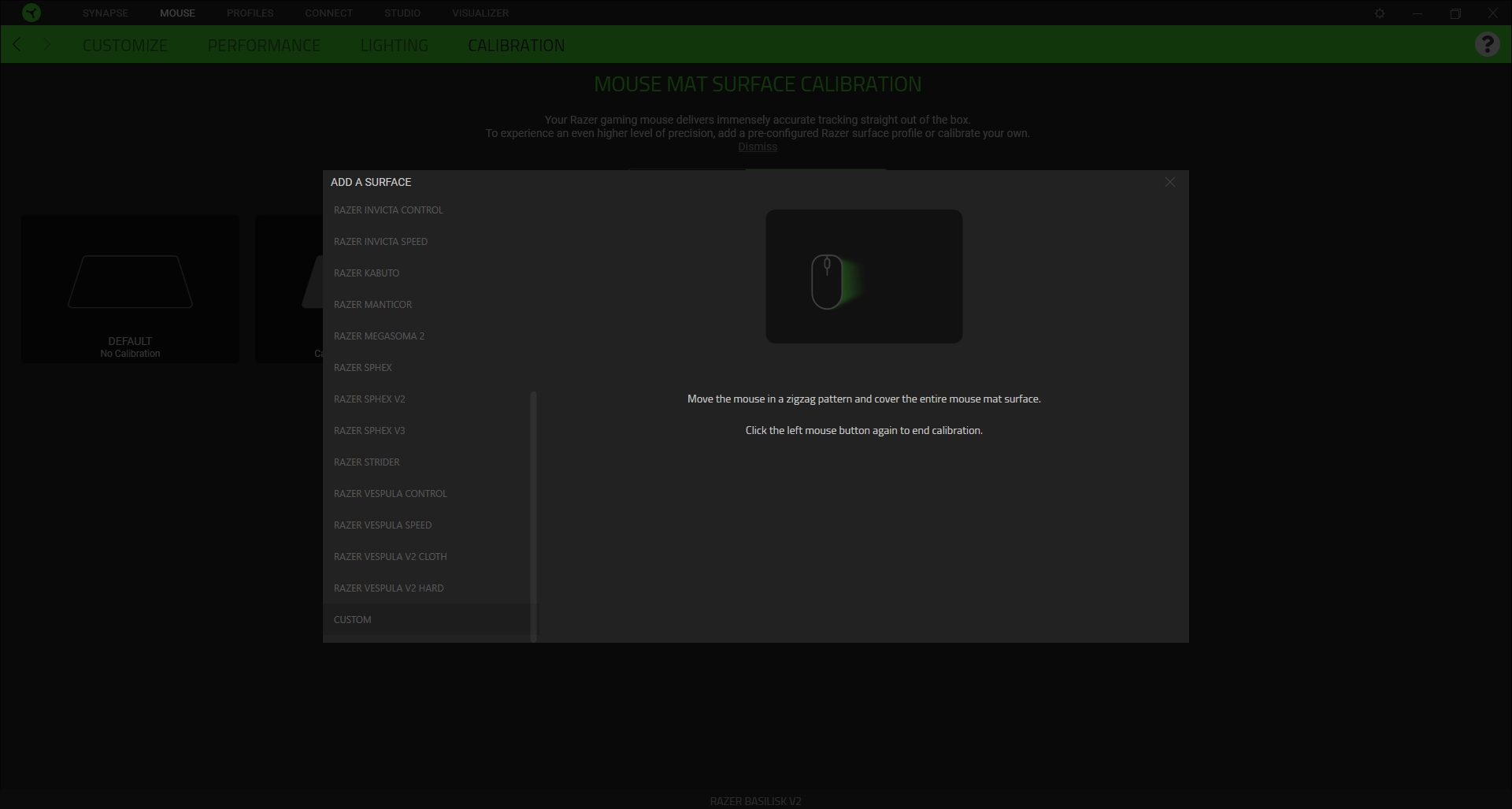Select the Default surface card

point(130,289)
